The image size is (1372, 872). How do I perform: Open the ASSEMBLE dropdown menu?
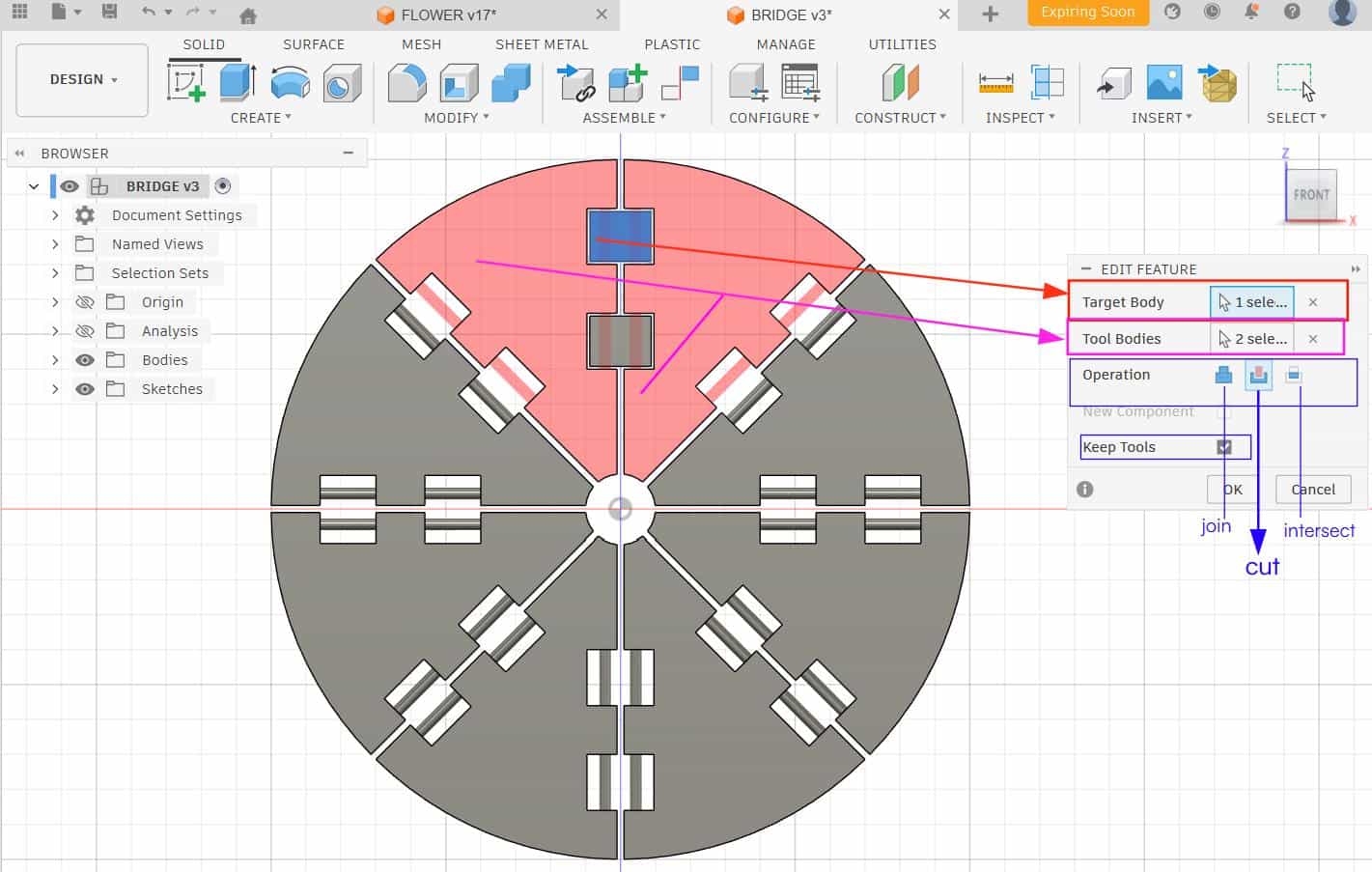625,118
